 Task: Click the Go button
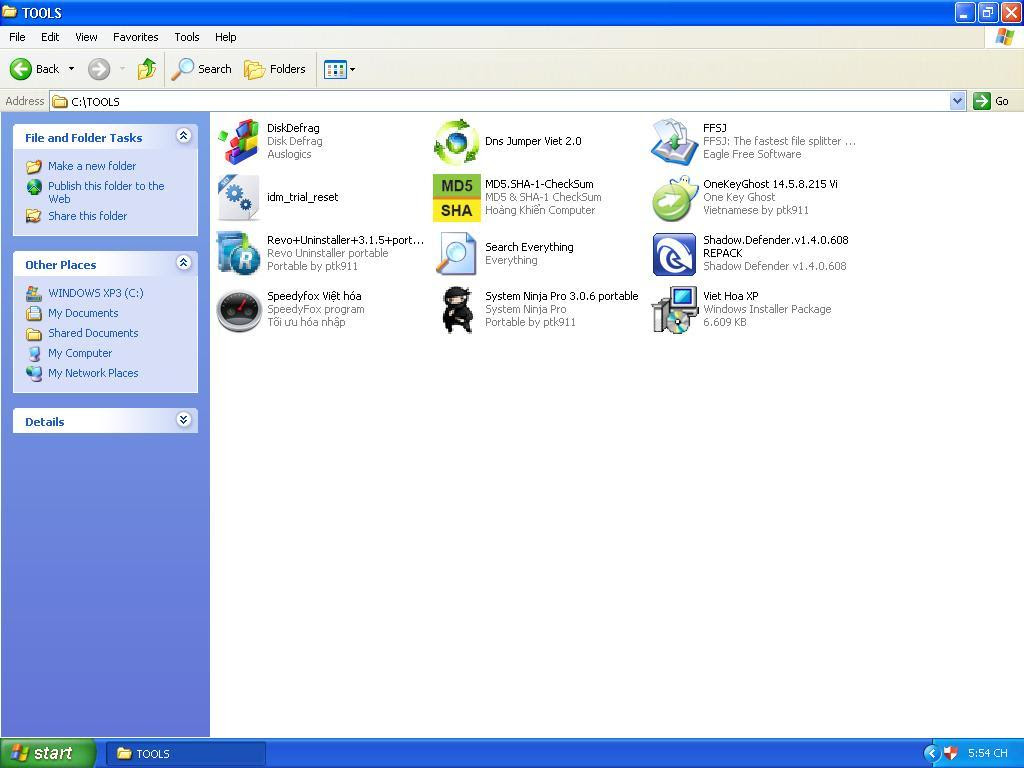tap(991, 101)
